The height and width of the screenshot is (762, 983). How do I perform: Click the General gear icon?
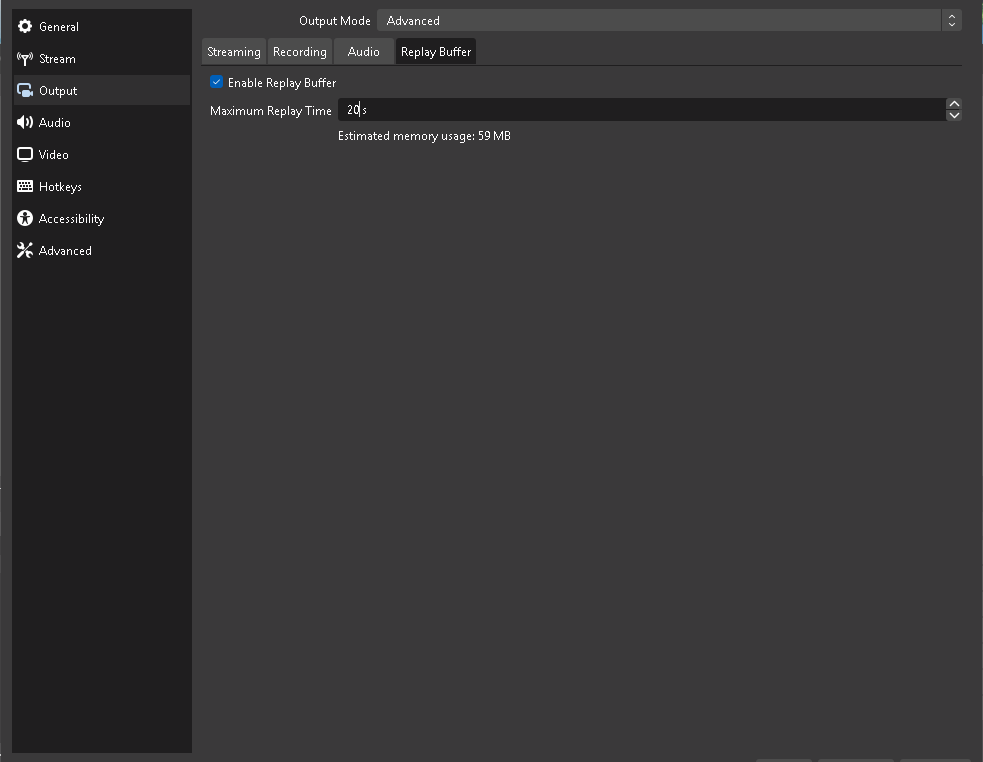point(25,26)
